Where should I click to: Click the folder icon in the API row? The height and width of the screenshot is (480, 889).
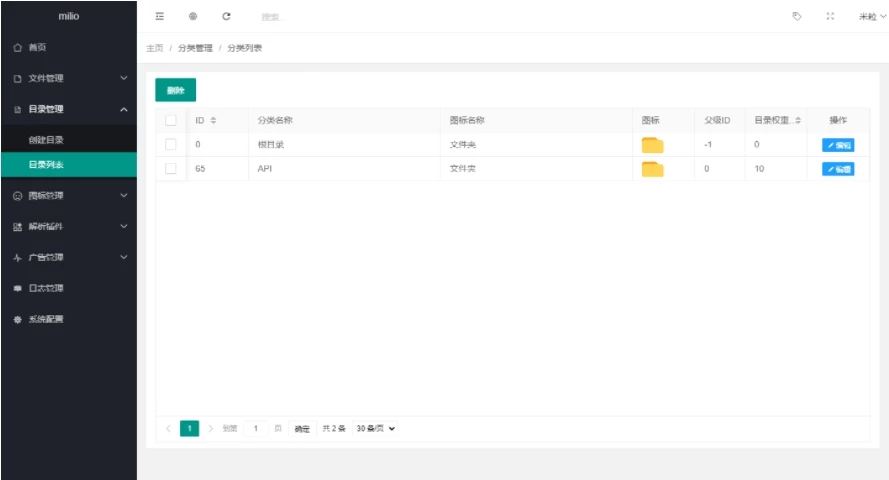click(652, 169)
